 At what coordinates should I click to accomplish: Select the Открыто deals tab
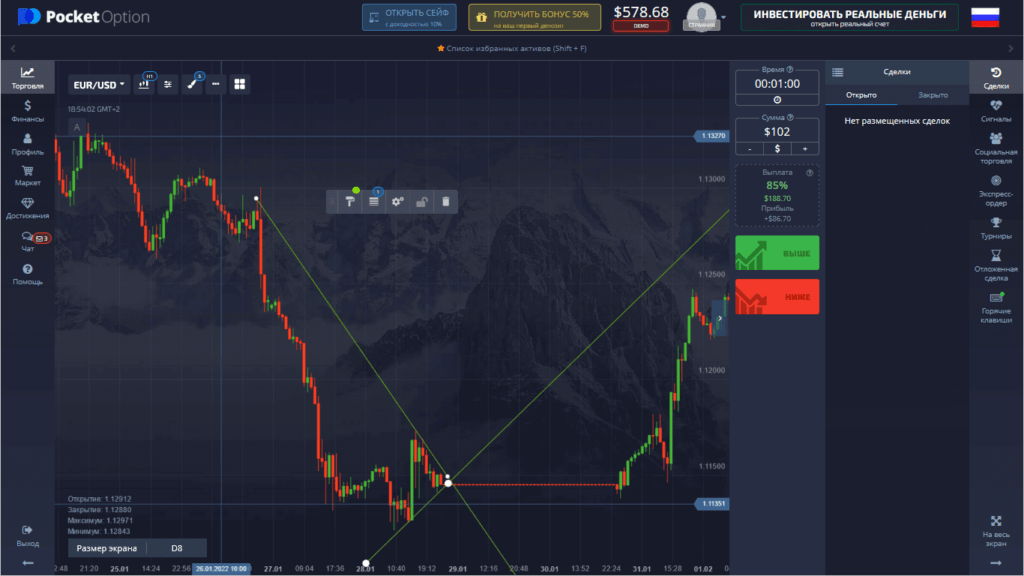pyautogui.click(x=861, y=95)
